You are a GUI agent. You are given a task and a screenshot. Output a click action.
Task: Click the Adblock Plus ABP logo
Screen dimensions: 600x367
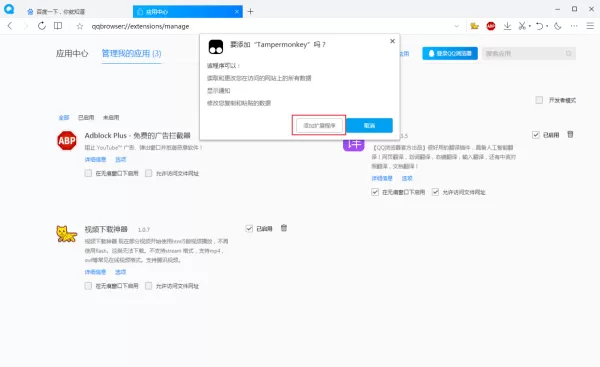(x=67, y=140)
